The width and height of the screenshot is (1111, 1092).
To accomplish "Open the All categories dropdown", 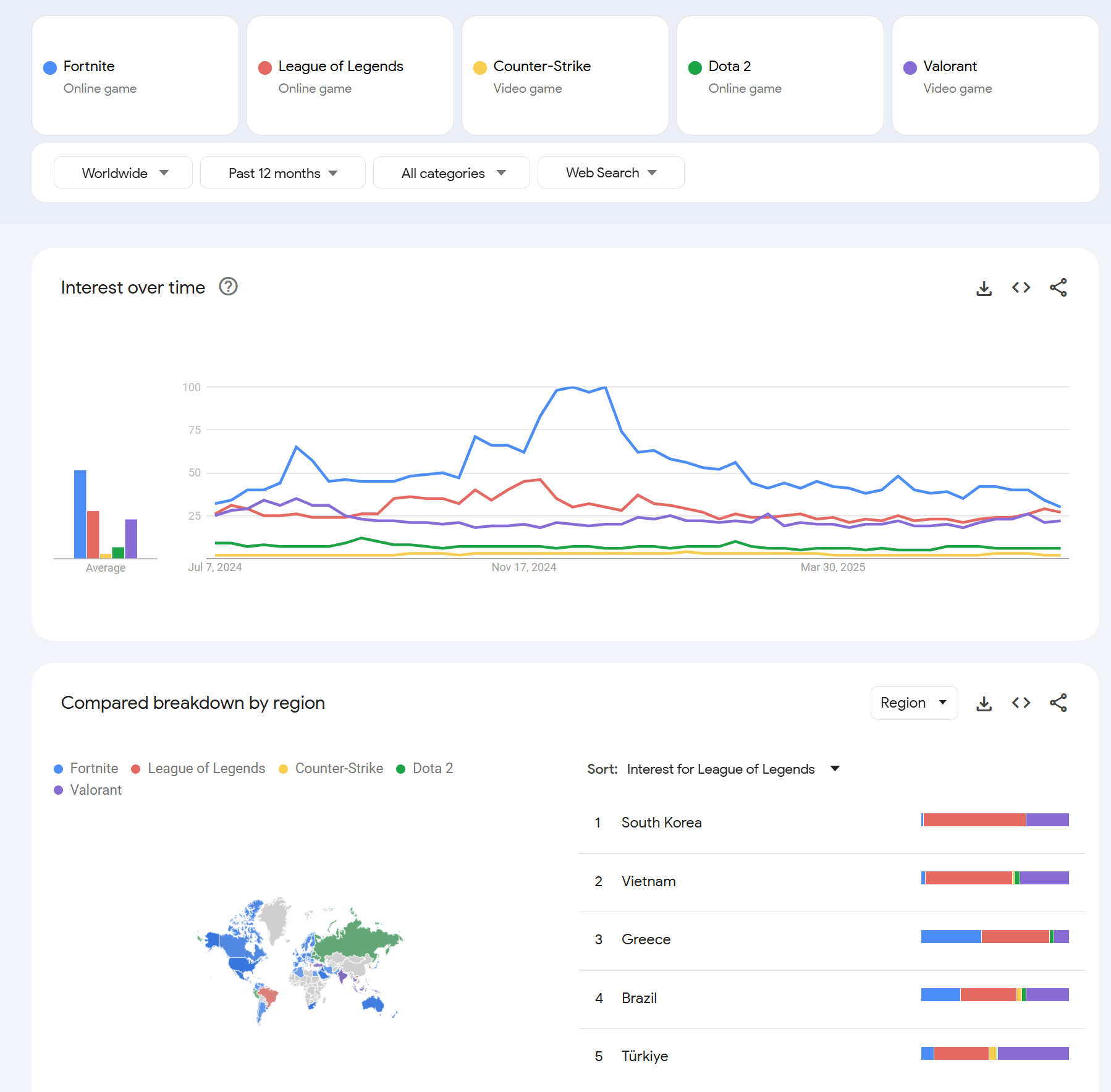I will pos(451,173).
